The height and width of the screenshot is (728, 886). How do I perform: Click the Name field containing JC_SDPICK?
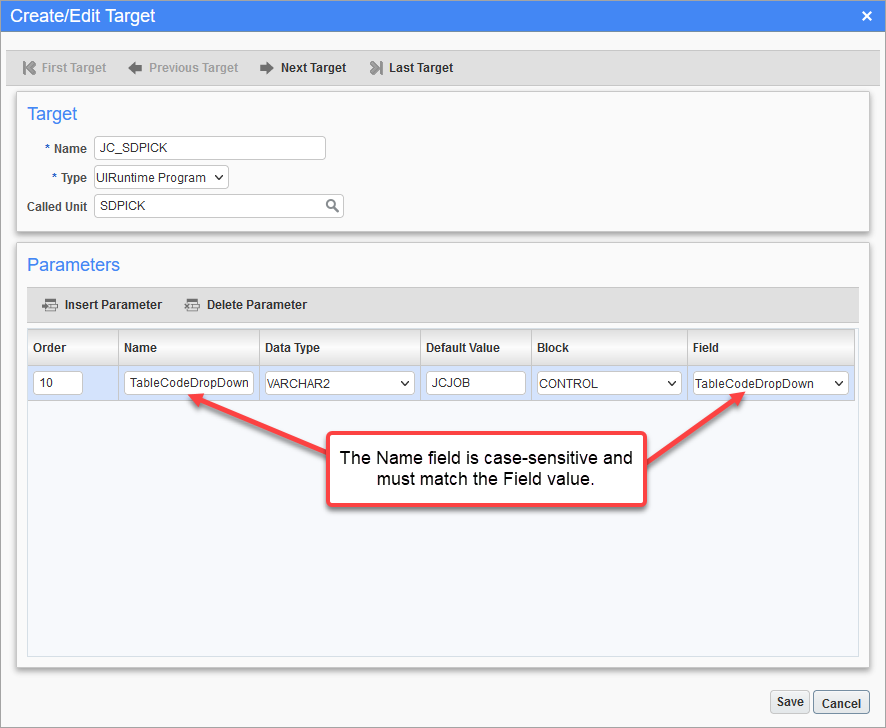(x=209, y=147)
